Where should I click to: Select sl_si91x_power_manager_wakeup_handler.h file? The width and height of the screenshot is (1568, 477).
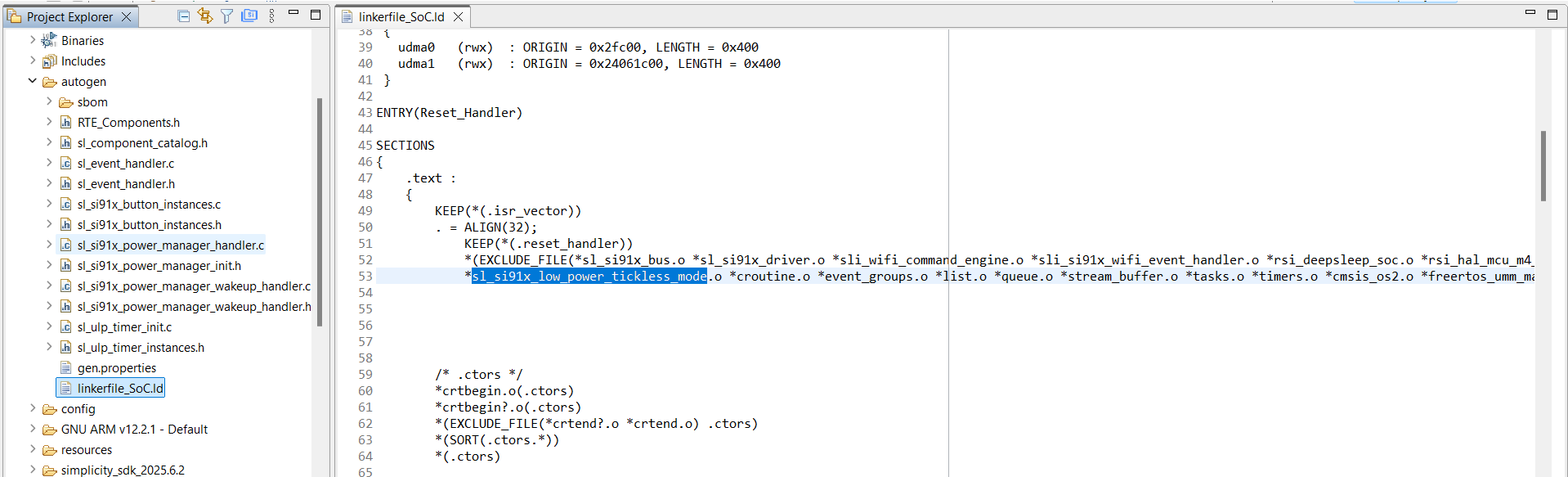(195, 307)
